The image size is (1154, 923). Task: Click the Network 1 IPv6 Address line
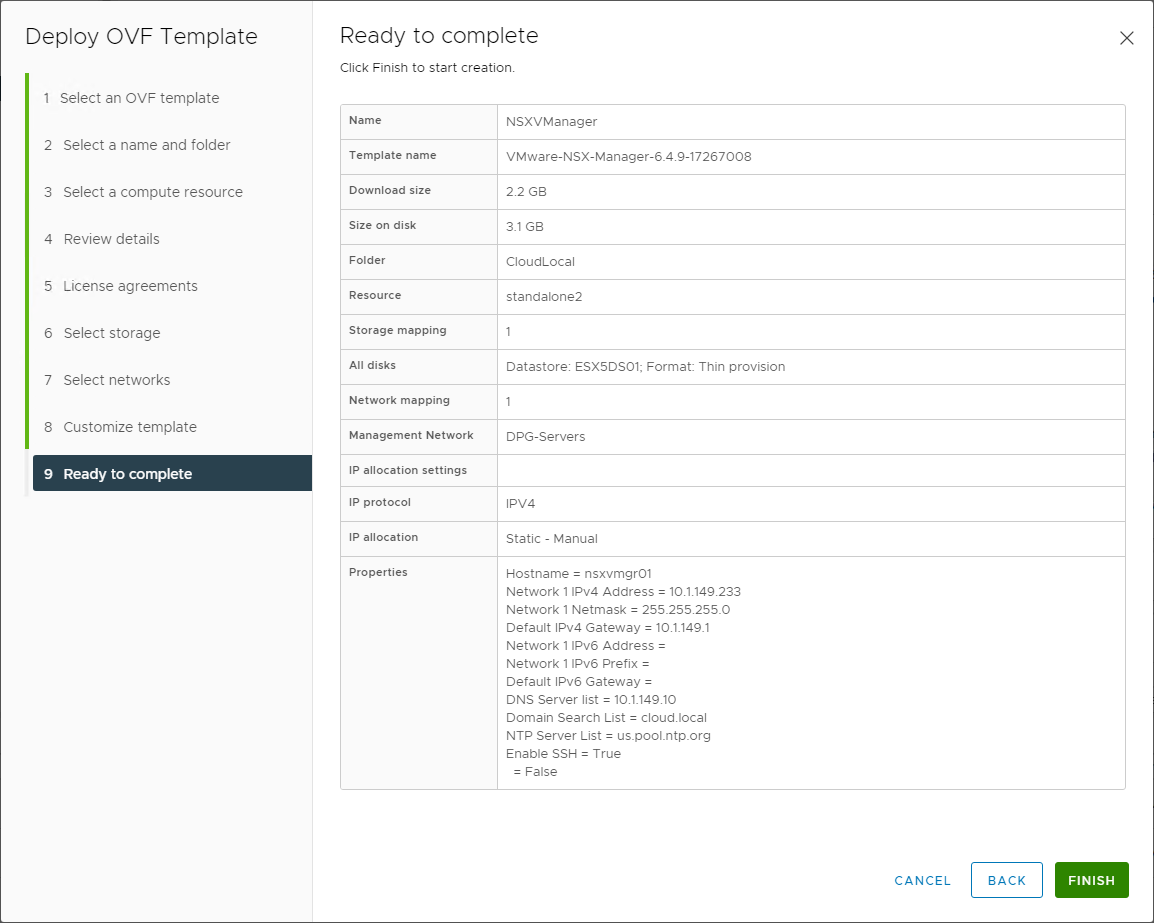585,646
